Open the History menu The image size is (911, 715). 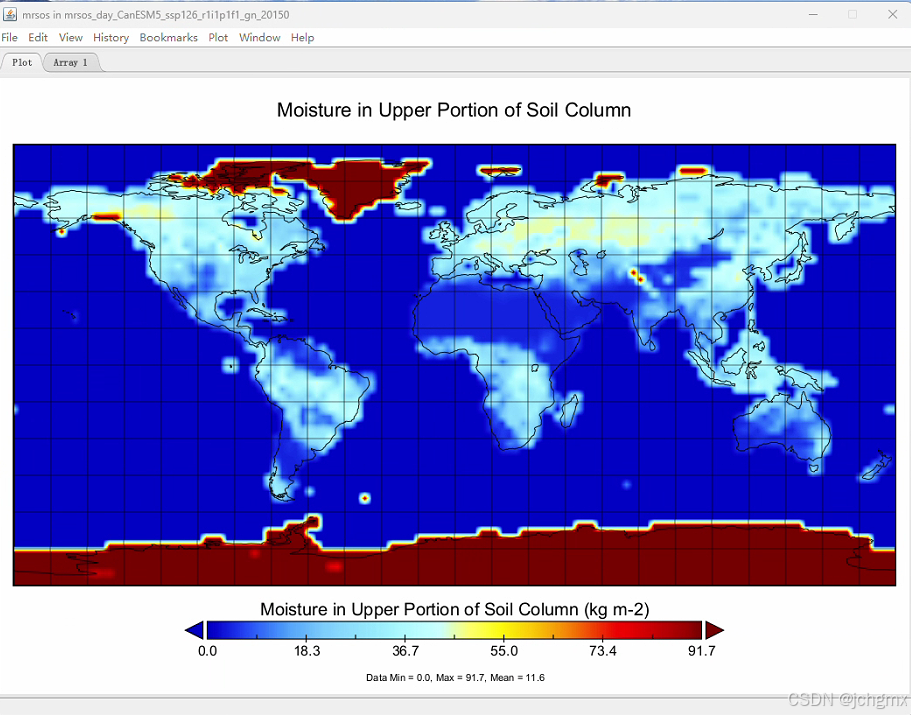[111, 37]
